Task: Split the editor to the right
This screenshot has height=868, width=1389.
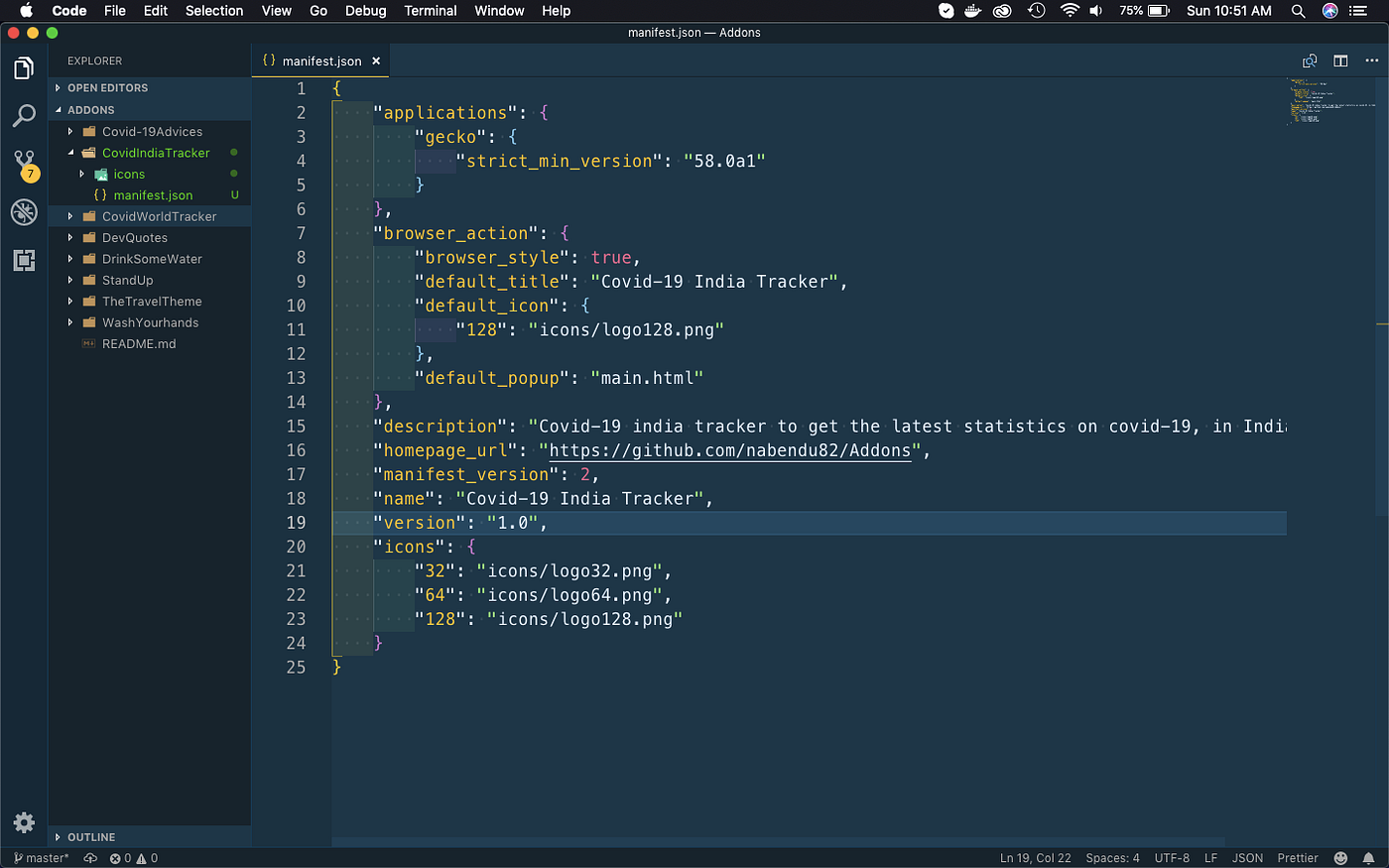Action: (x=1340, y=61)
